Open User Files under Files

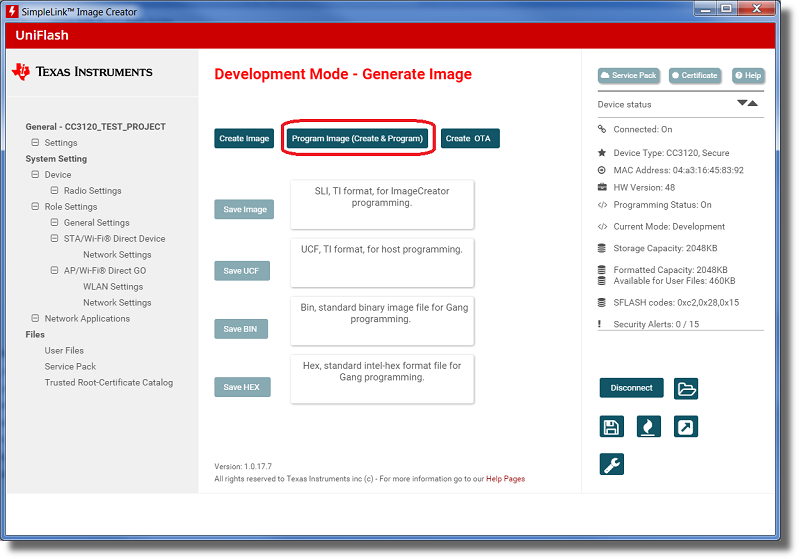pos(64,351)
